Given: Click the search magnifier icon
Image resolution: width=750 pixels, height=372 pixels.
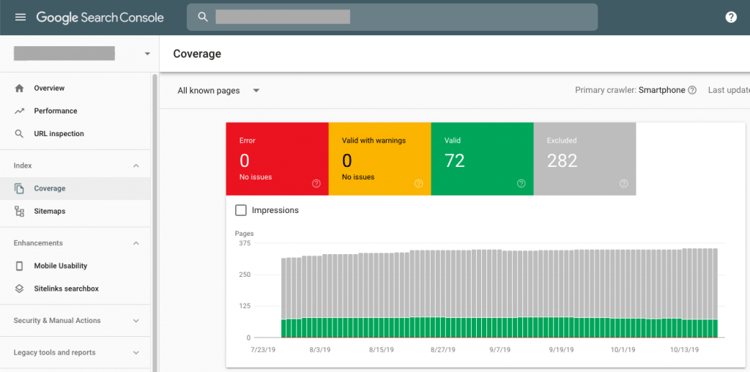Looking at the screenshot, I should (203, 17).
